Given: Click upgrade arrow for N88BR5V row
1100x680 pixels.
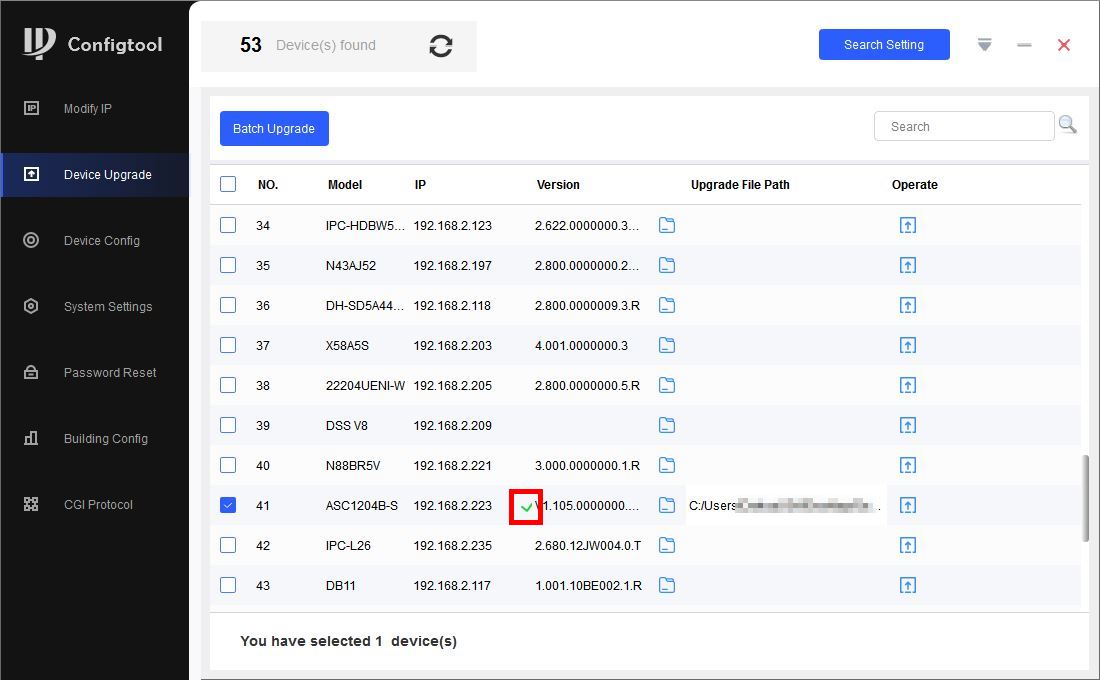Looking at the screenshot, I should (x=907, y=465).
